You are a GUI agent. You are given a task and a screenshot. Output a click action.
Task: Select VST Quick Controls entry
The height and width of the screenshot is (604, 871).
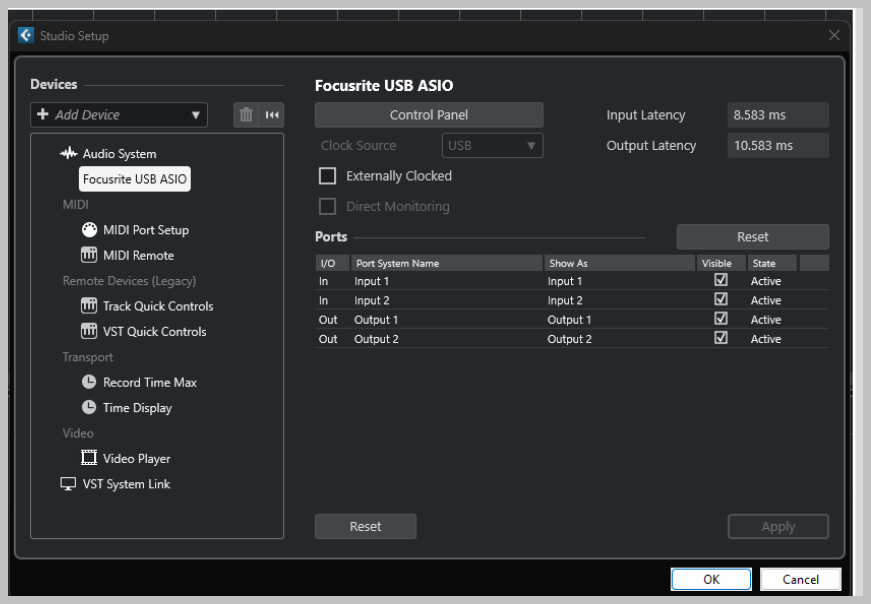(154, 331)
